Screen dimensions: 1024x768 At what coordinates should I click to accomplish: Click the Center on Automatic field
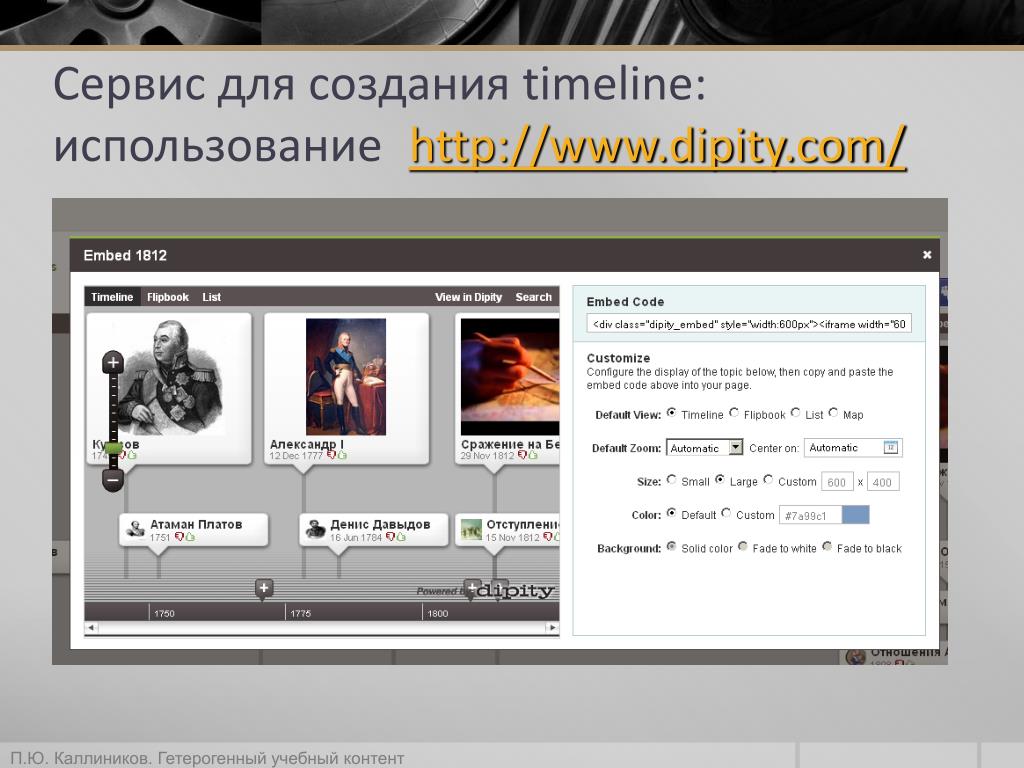pos(853,447)
